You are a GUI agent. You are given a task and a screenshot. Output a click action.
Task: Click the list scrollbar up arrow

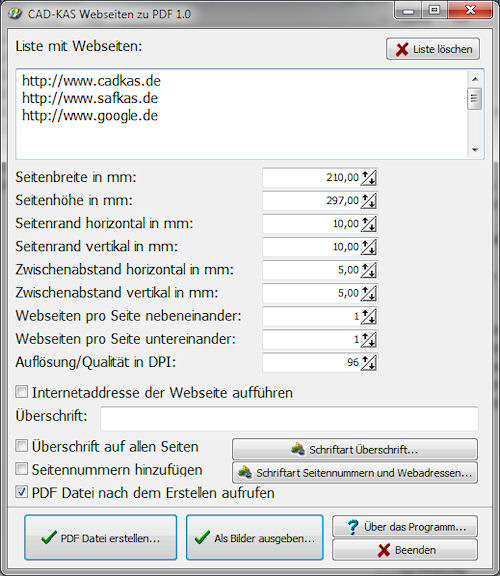click(x=475, y=79)
